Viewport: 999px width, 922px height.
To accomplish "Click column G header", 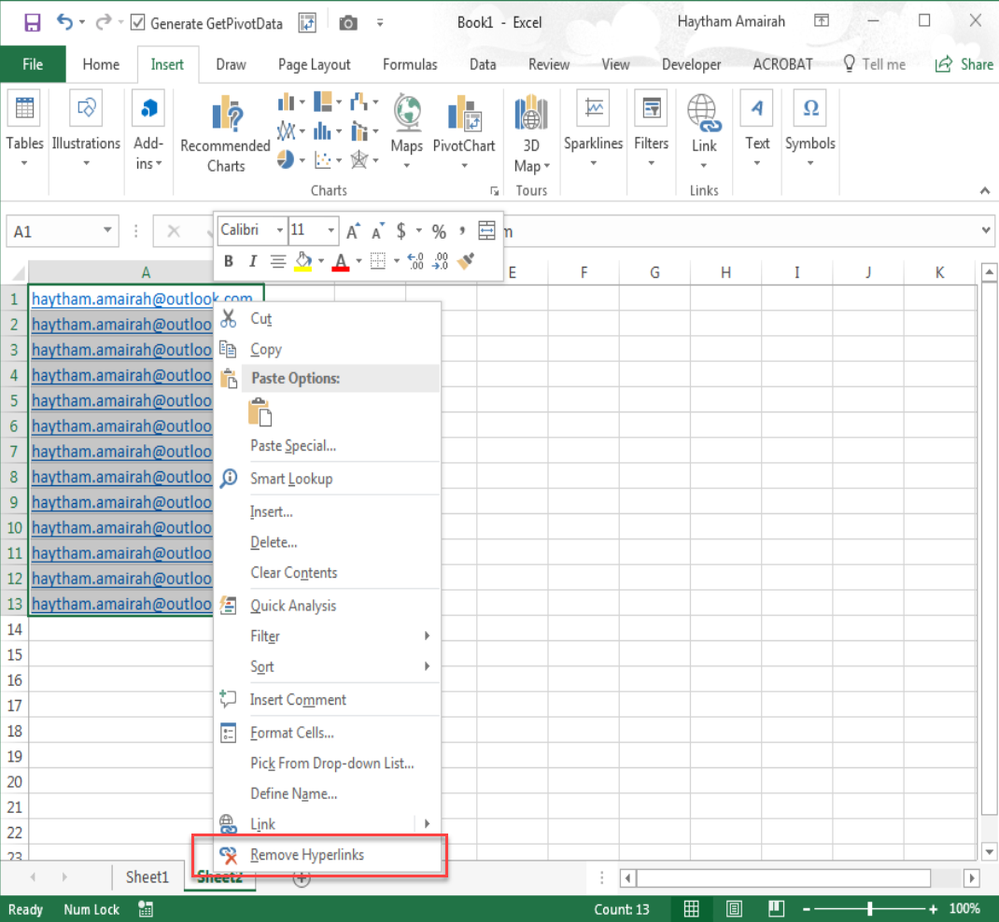I will (654, 273).
